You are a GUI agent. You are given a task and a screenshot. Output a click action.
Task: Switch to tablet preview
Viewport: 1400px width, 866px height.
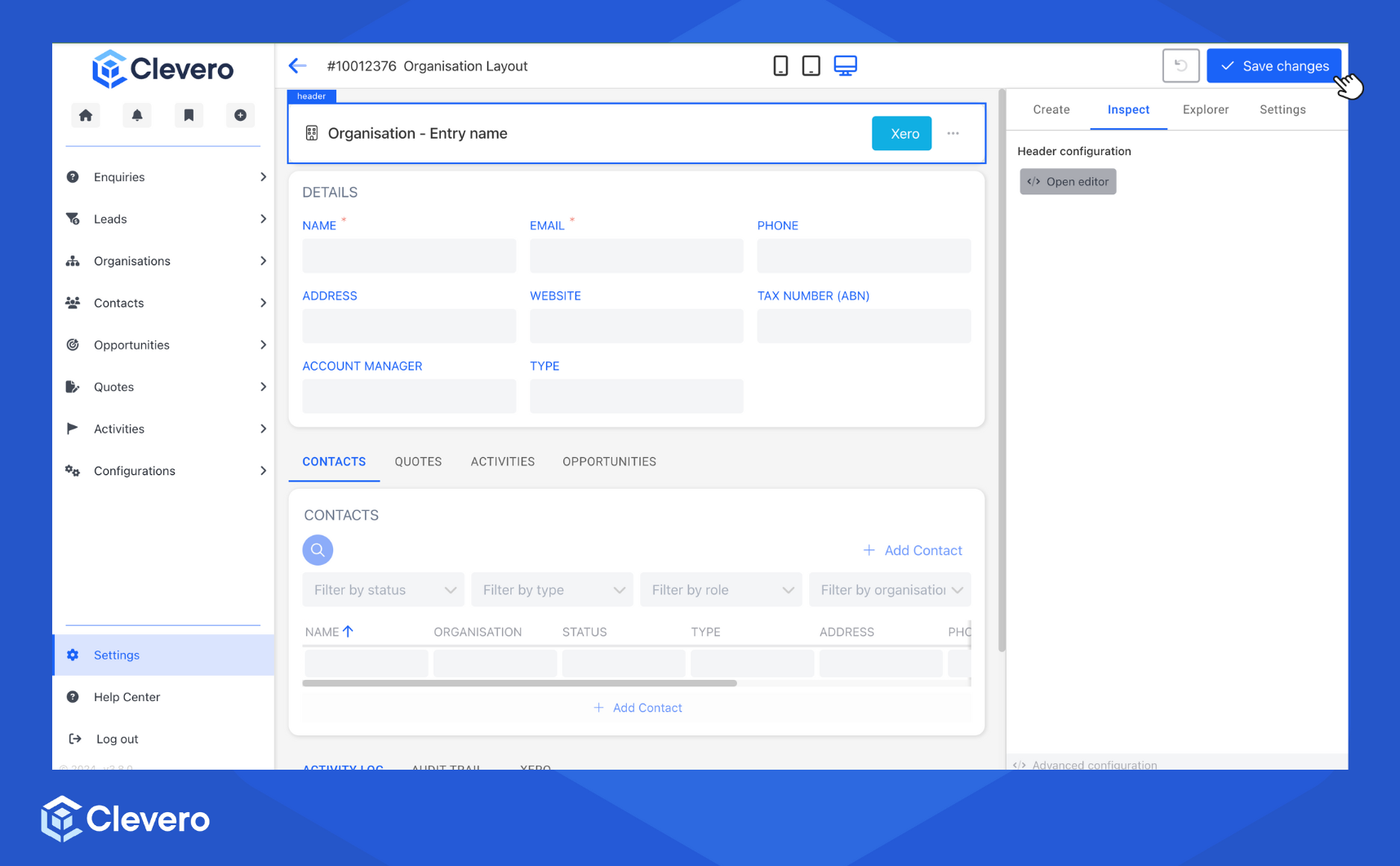click(x=811, y=66)
